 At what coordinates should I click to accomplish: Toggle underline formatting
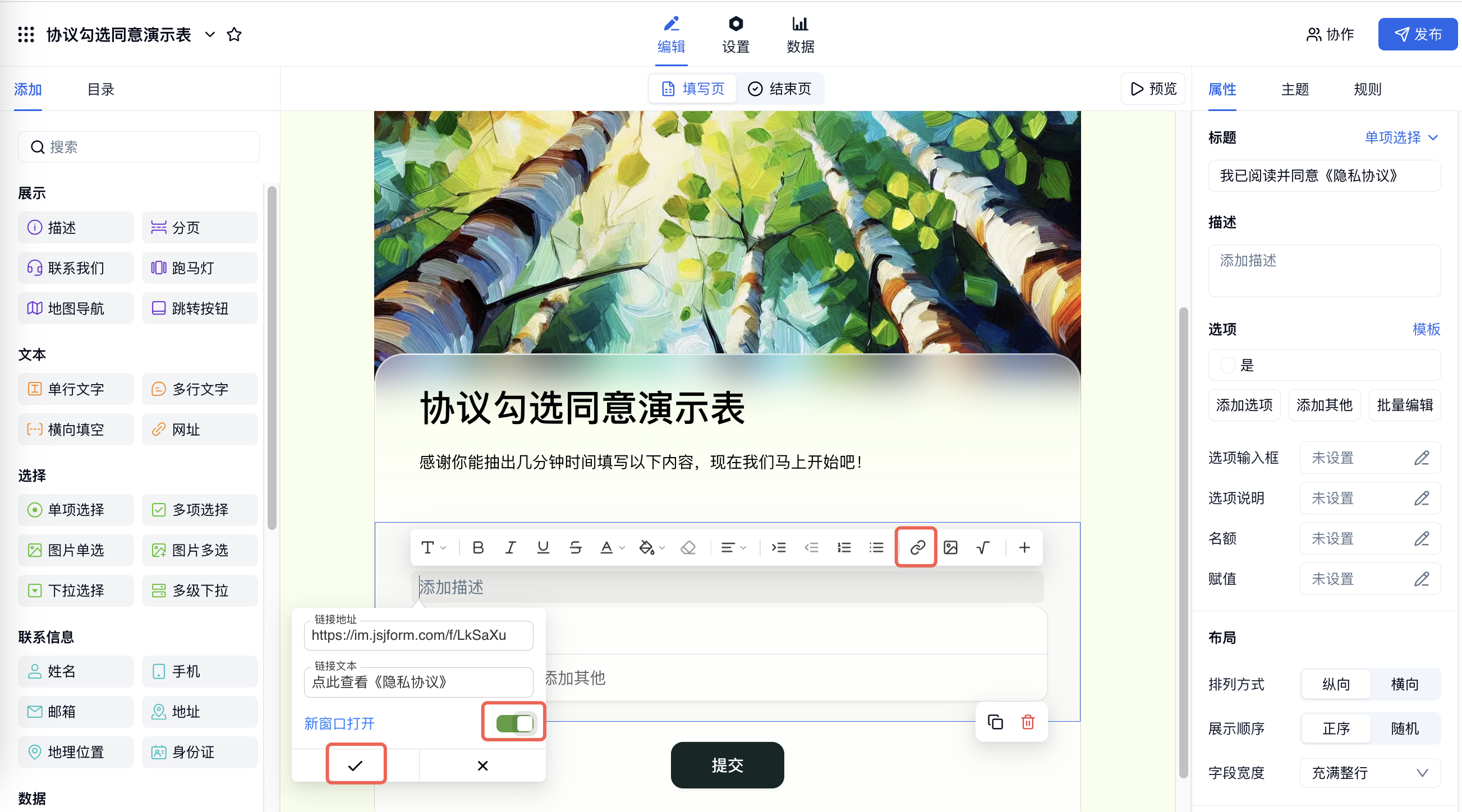click(x=542, y=547)
